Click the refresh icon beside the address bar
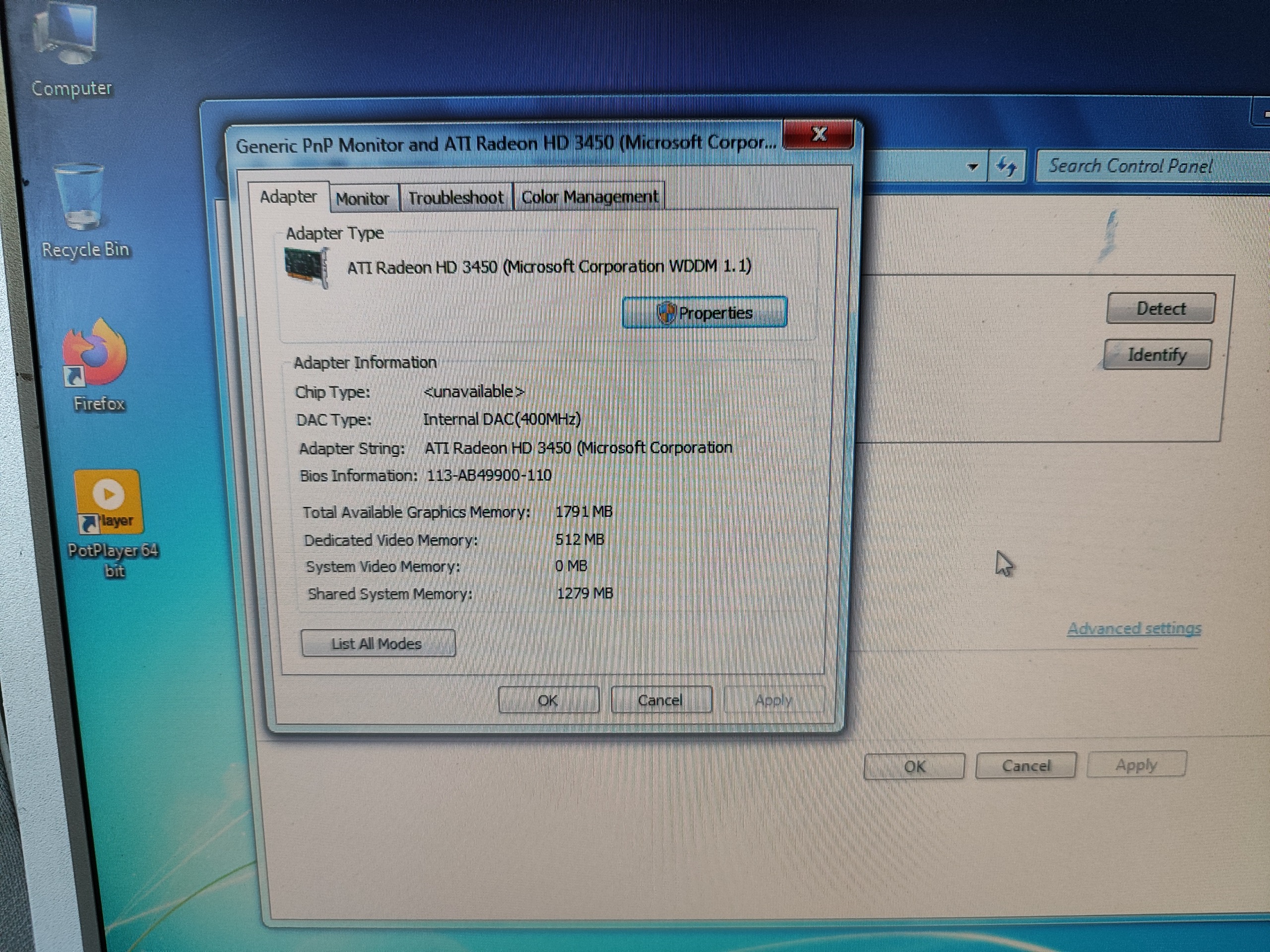The height and width of the screenshot is (952, 1270). coord(1006,167)
